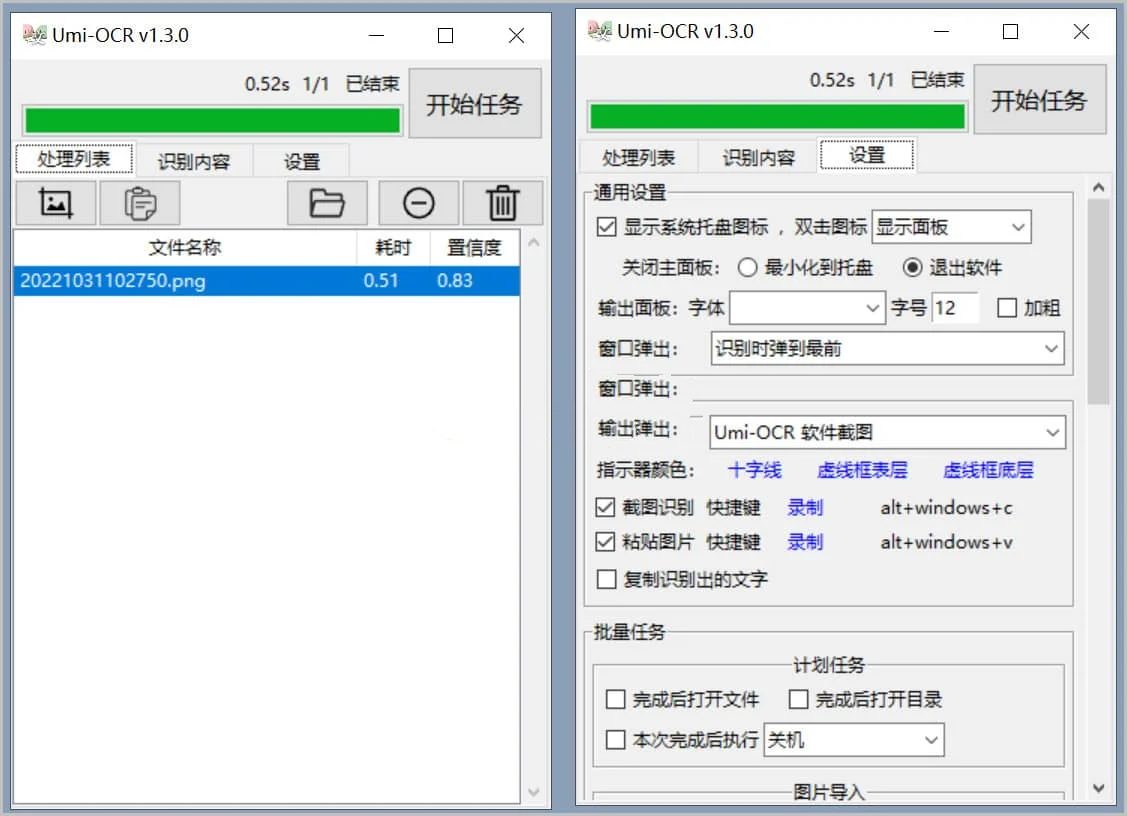Remove selected file using the minus icon
Screen dimensions: 1127x816
click(x=418, y=203)
